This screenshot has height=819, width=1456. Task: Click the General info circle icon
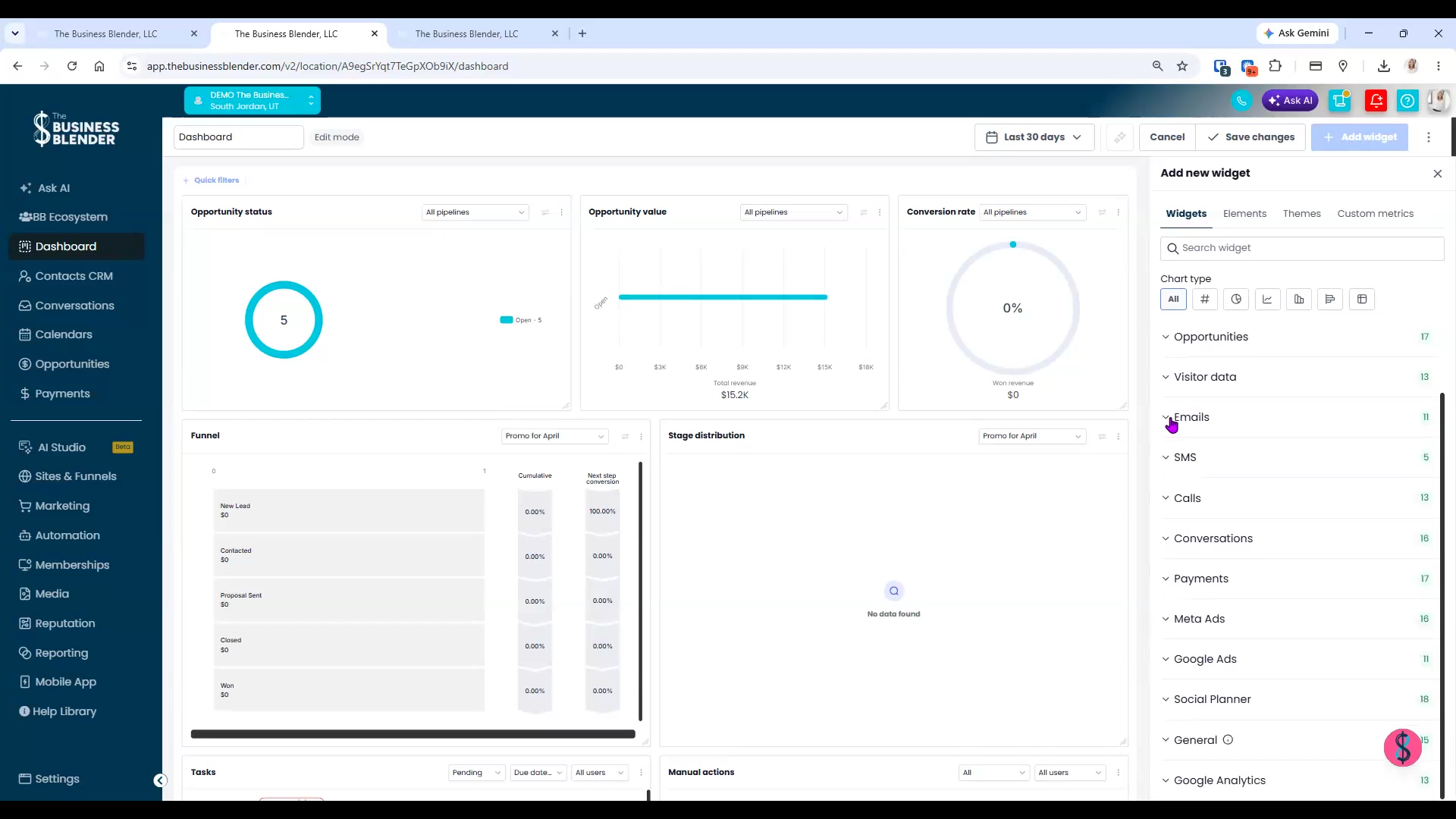click(x=1228, y=740)
